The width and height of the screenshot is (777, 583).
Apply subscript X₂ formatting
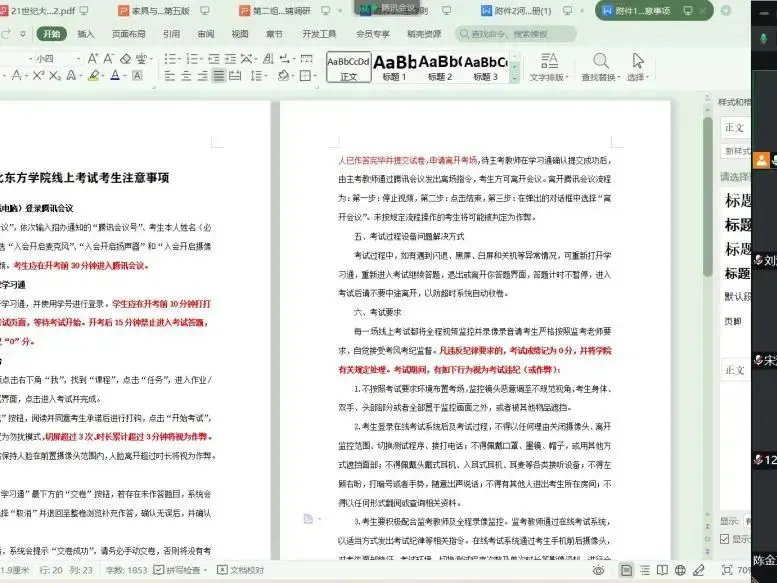(x=55, y=75)
